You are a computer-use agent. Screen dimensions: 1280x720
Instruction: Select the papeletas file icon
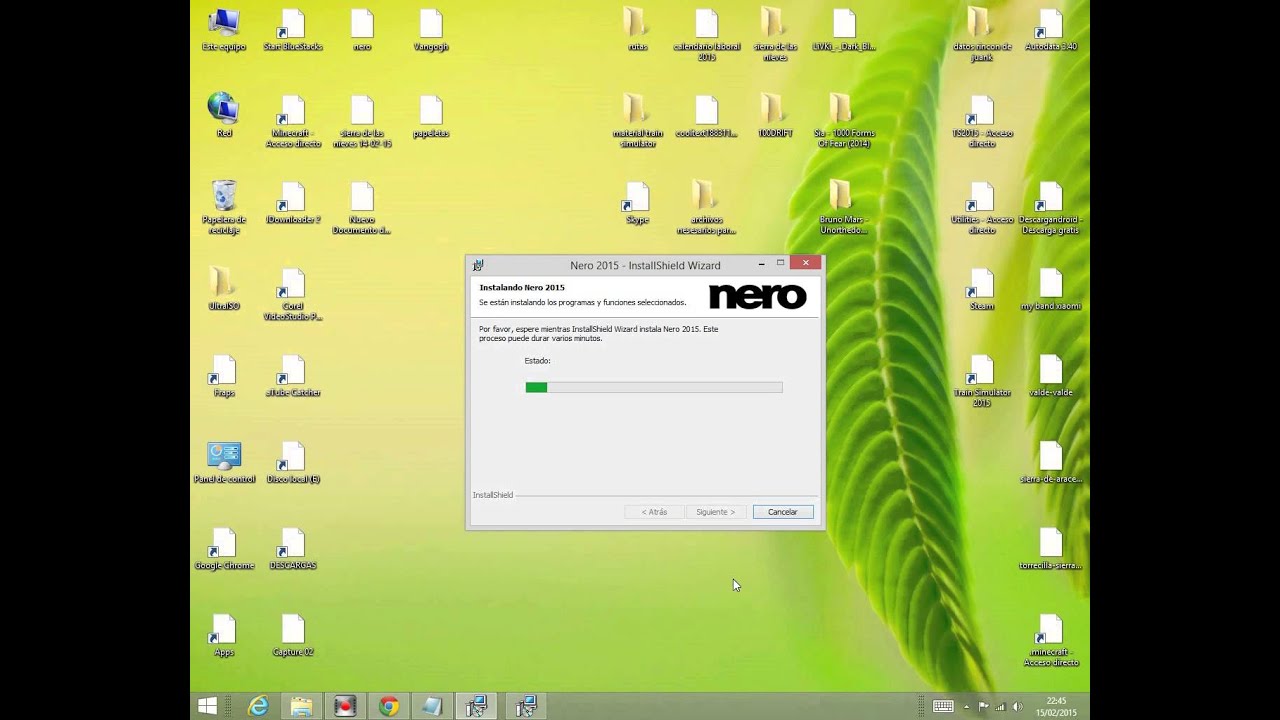(x=431, y=116)
